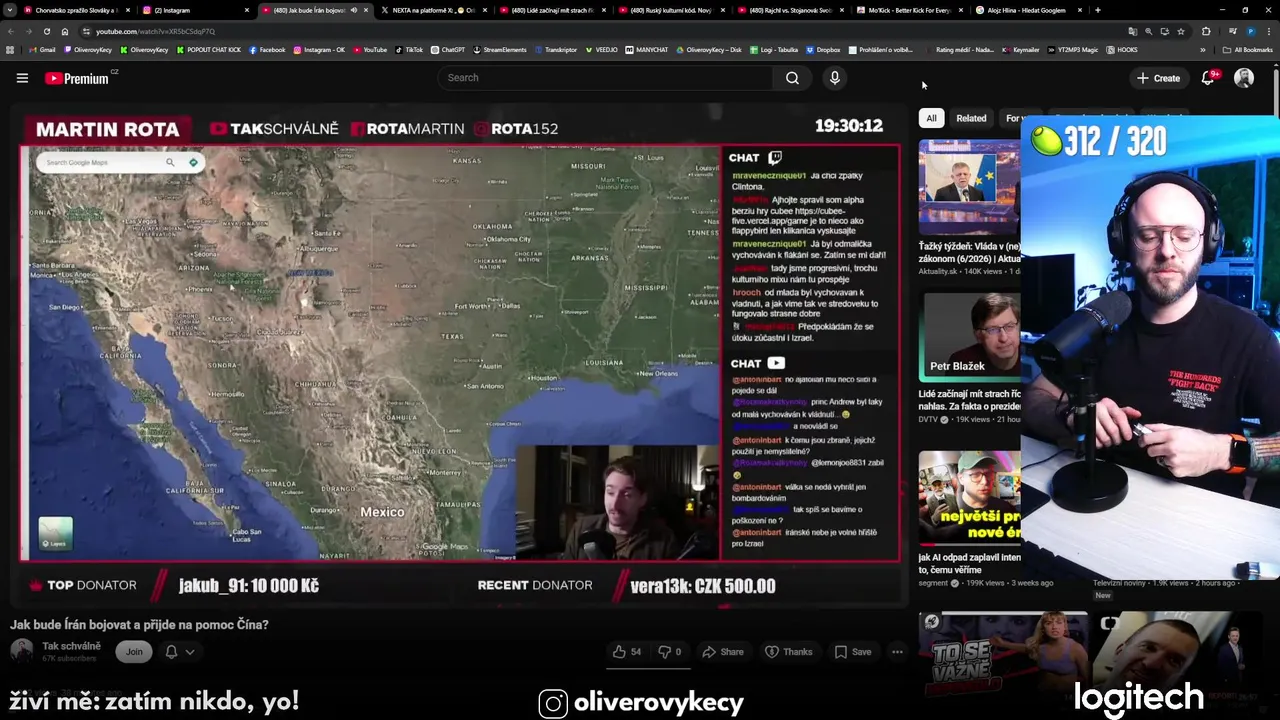Mute the playing YouTube tab speaker icon
The image size is (1280, 720).
pos(353,10)
